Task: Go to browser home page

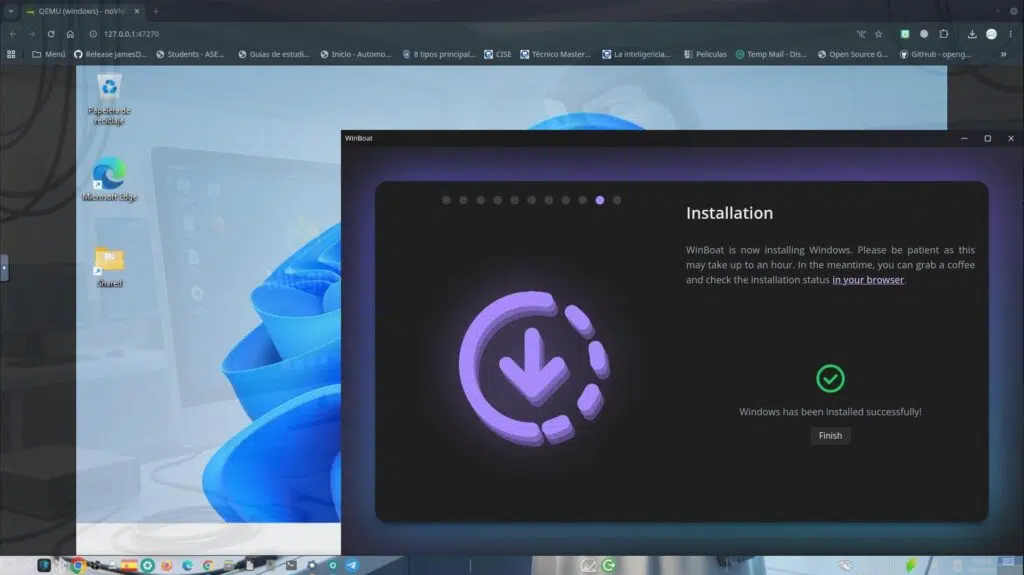Action: (x=71, y=34)
